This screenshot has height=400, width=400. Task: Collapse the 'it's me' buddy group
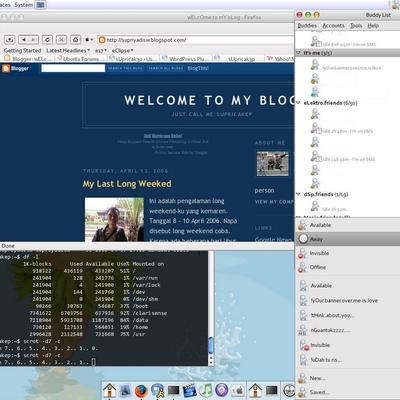[298, 53]
